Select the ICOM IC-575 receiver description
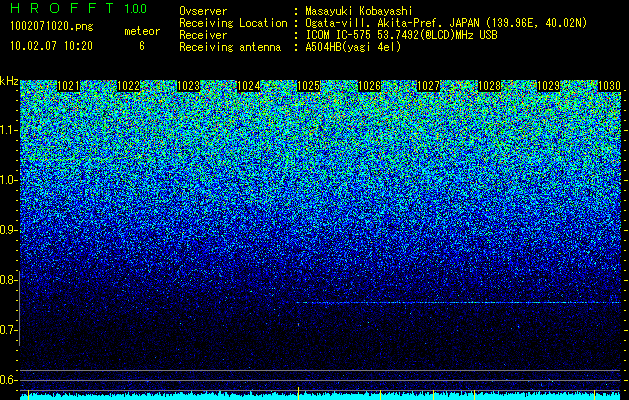 coord(401,35)
